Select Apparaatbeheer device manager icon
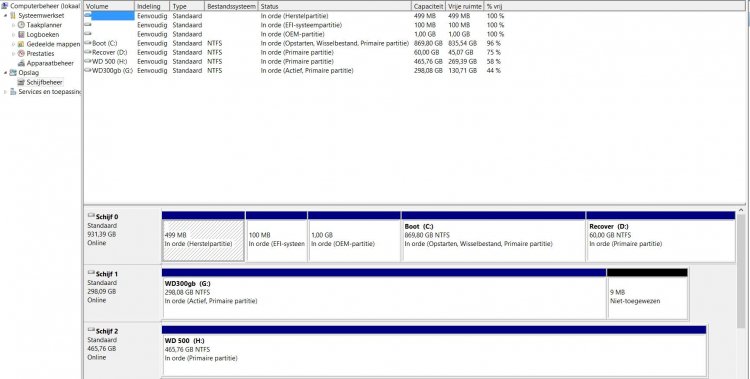Viewport: 750px width, 379px height. click(21, 63)
